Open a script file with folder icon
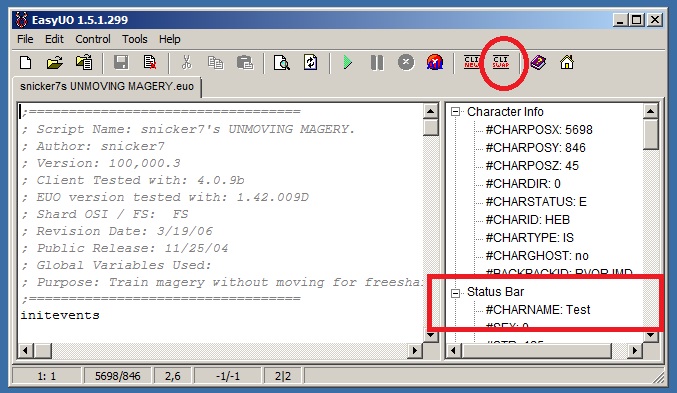Viewport: 677px width, 393px height. click(54, 63)
